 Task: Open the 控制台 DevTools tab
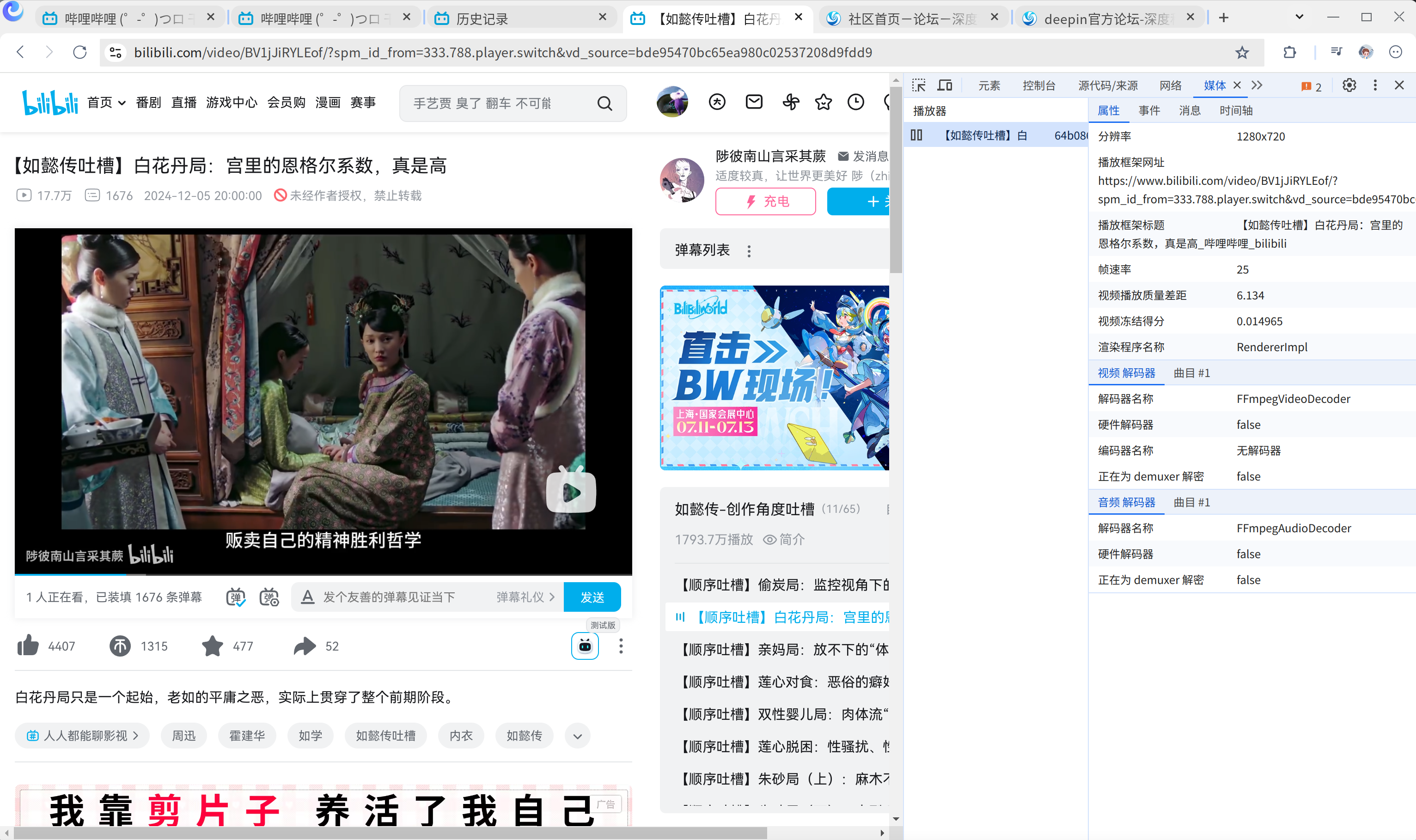(1039, 85)
